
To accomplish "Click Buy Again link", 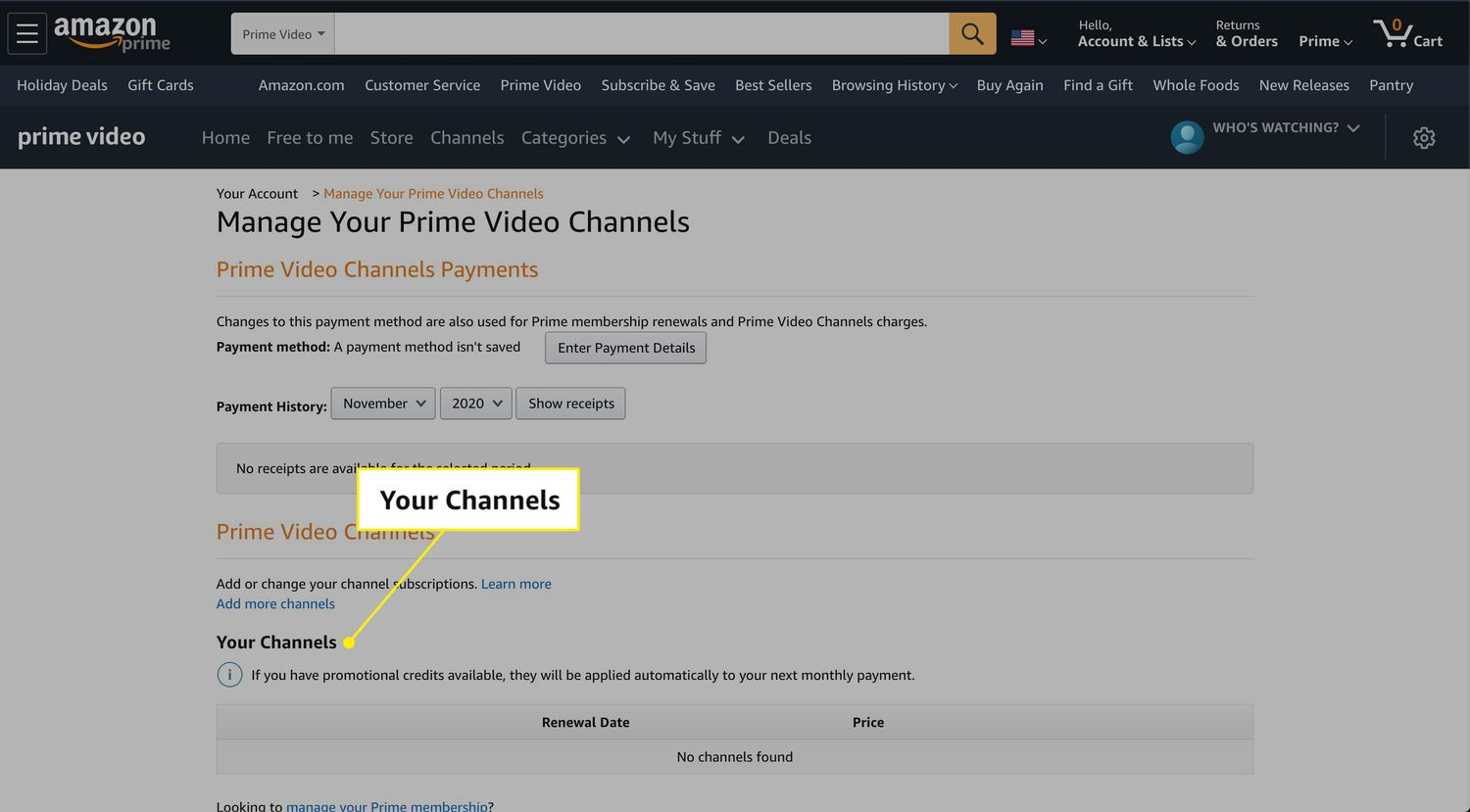I will click(x=1009, y=85).
